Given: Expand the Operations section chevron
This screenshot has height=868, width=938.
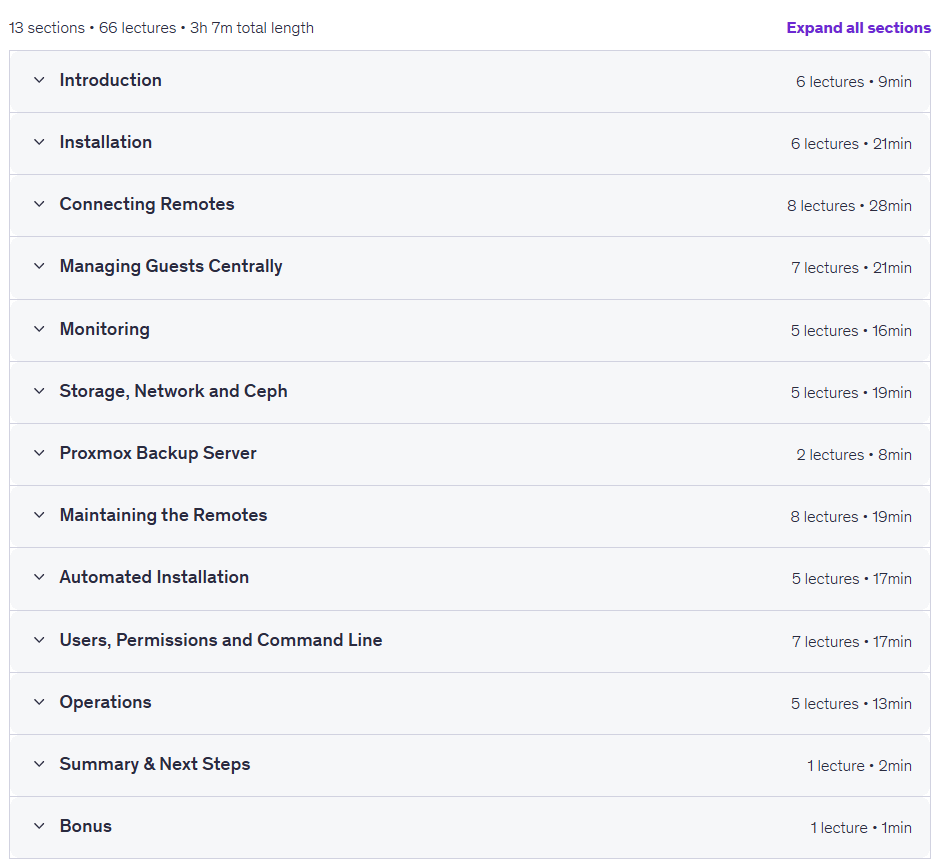Looking at the screenshot, I should tap(39, 702).
